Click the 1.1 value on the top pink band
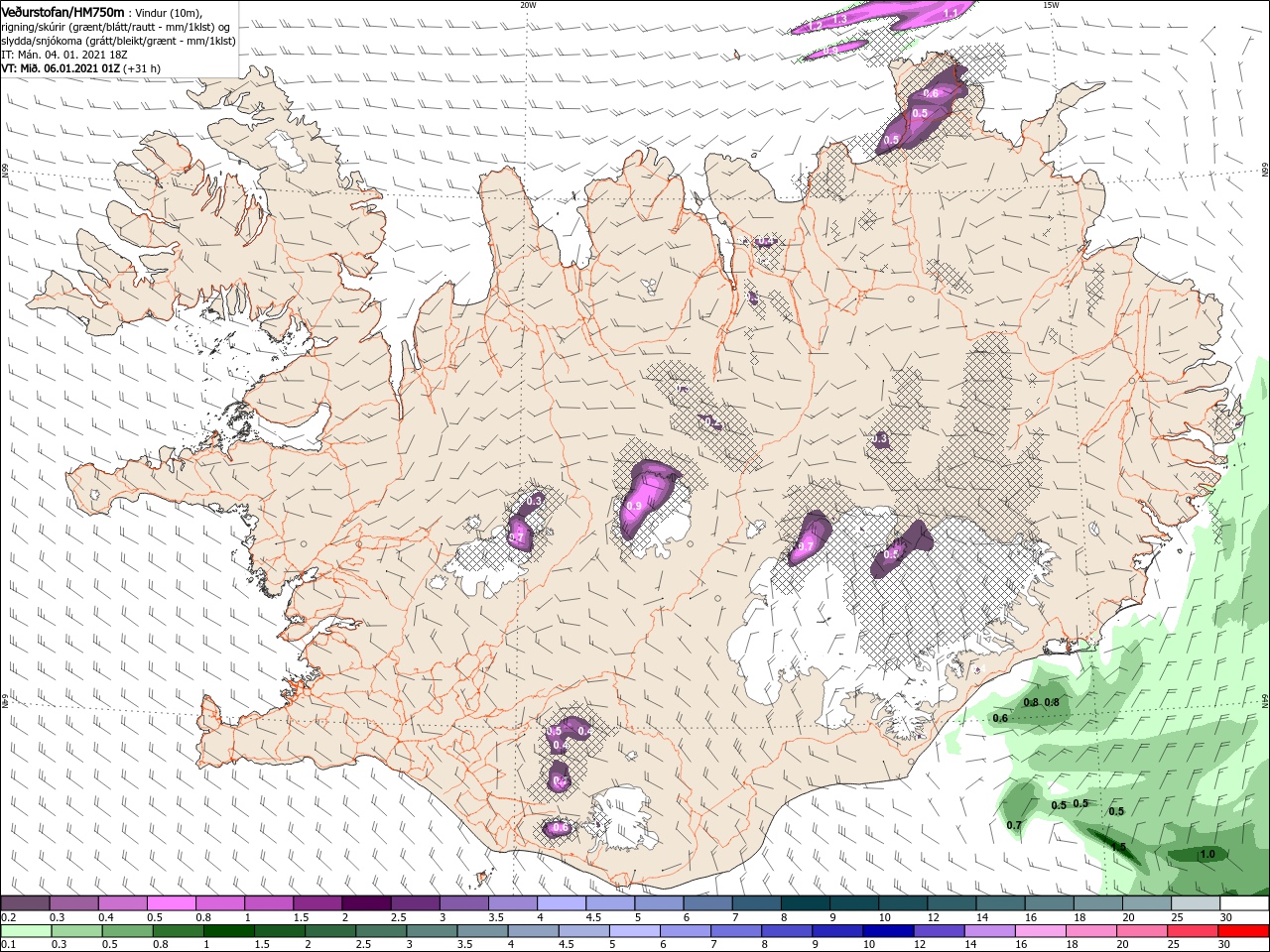The image size is (1270, 952). (x=951, y=12)
